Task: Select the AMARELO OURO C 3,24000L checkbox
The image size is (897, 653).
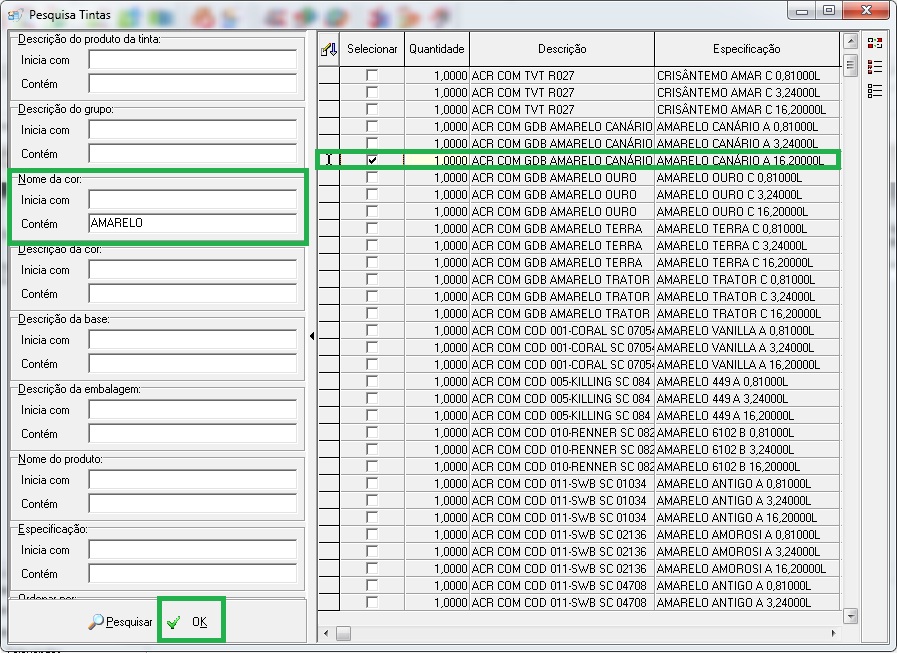Action: tap(372, 195)
